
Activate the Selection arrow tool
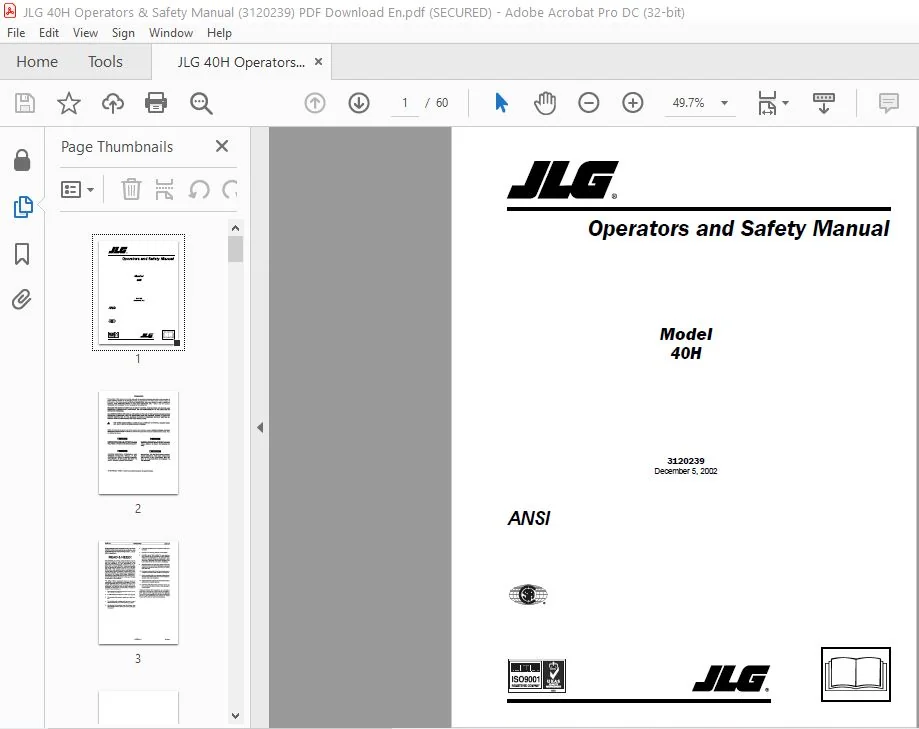(x=501, y=103)
